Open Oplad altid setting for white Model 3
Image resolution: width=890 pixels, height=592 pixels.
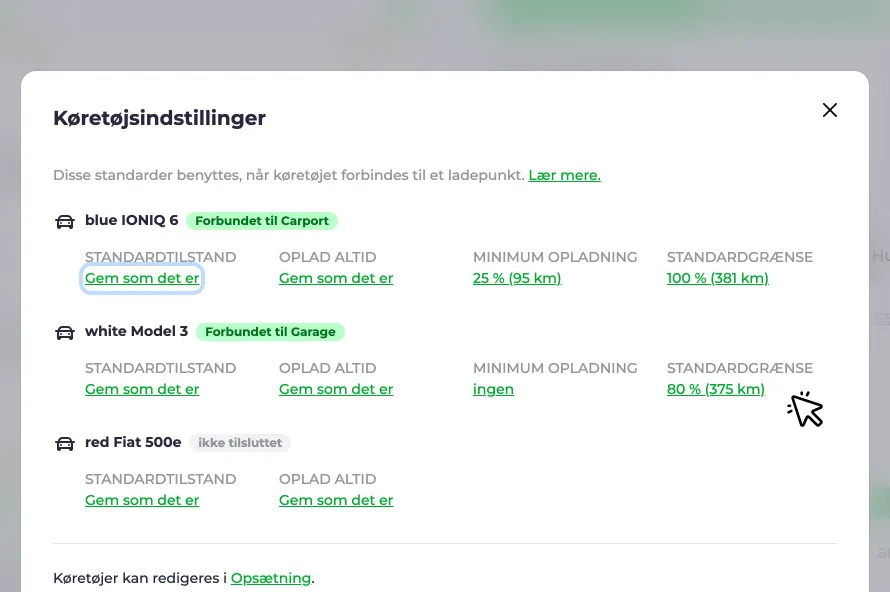(x=336, y=389)
